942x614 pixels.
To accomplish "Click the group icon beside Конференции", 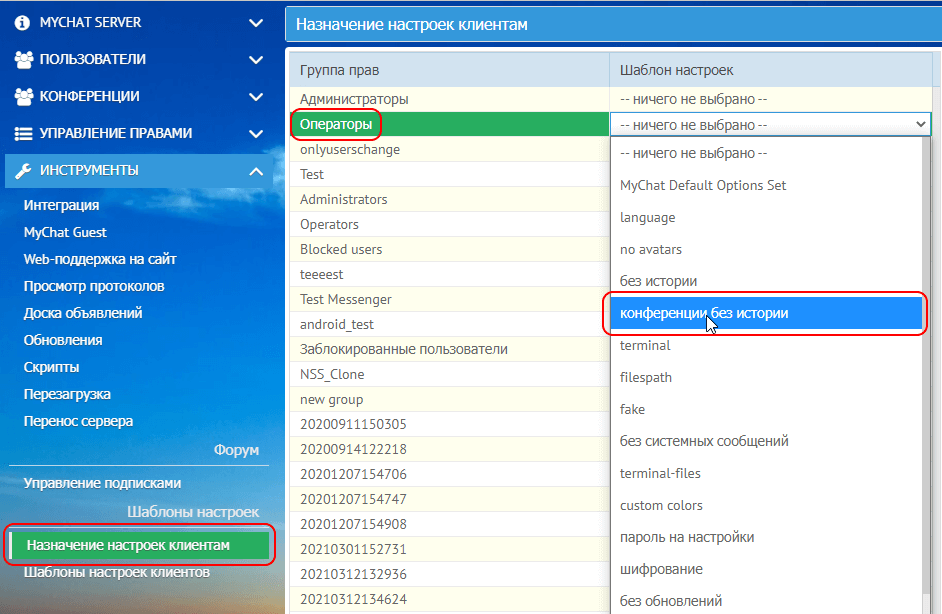I will pos(24,96).
